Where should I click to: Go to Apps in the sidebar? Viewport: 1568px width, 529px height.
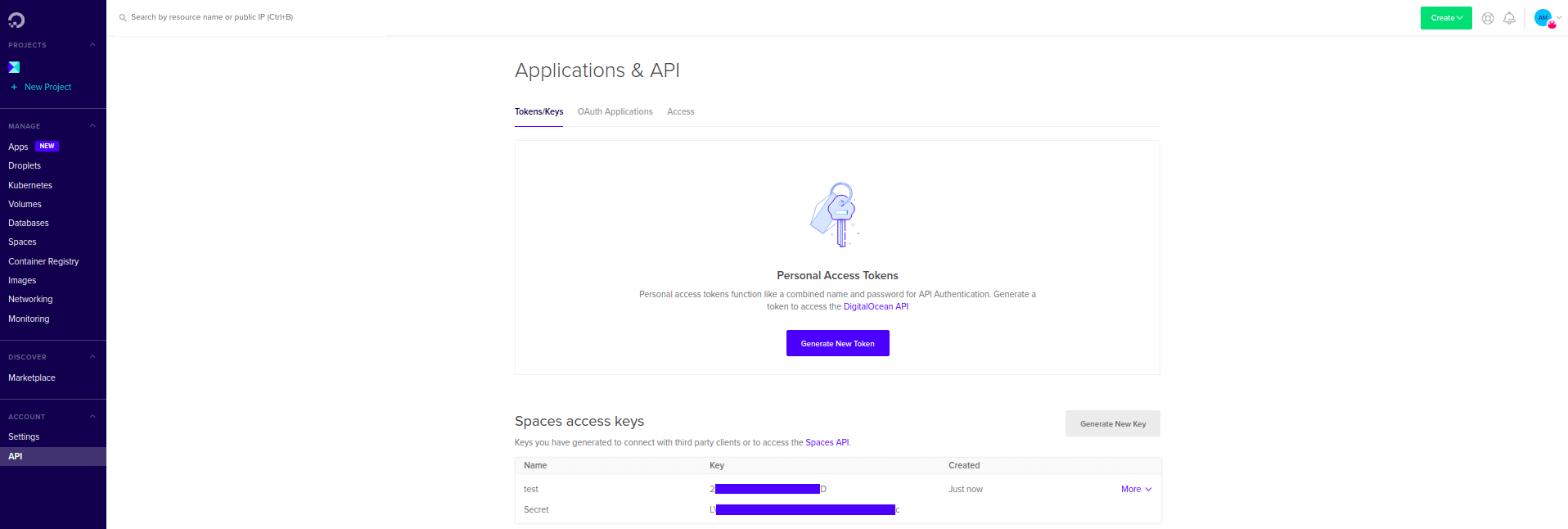(x=18, y=147)
